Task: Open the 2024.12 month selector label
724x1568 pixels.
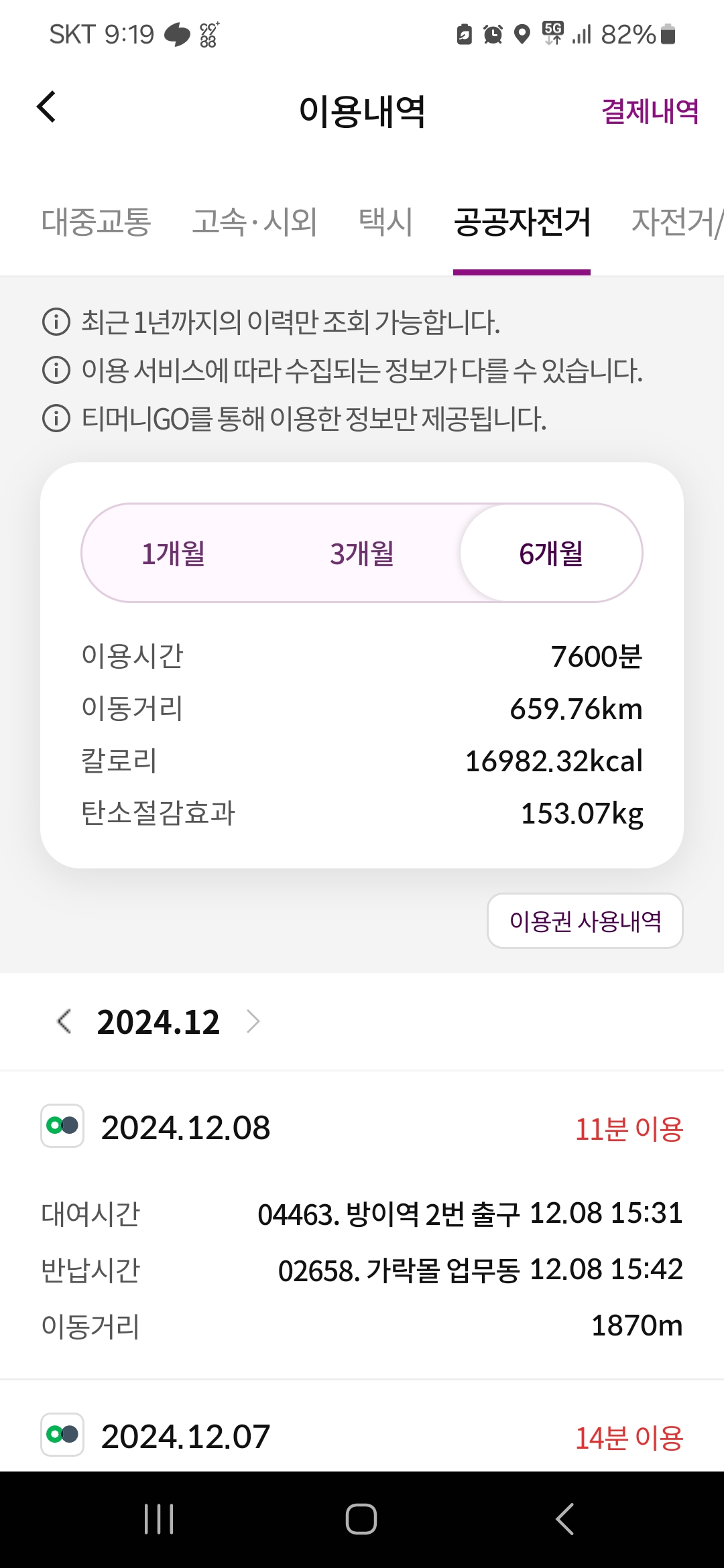Action: pos(158,1023)
